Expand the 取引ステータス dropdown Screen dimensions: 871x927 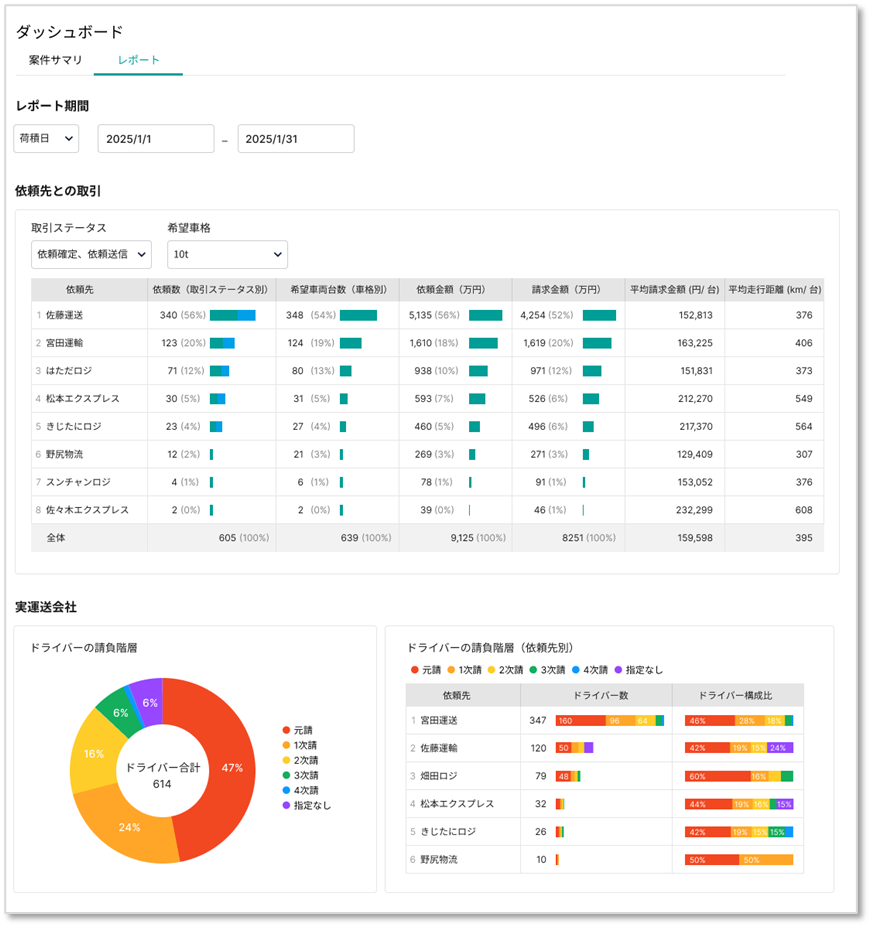click(x=91, y=254)
